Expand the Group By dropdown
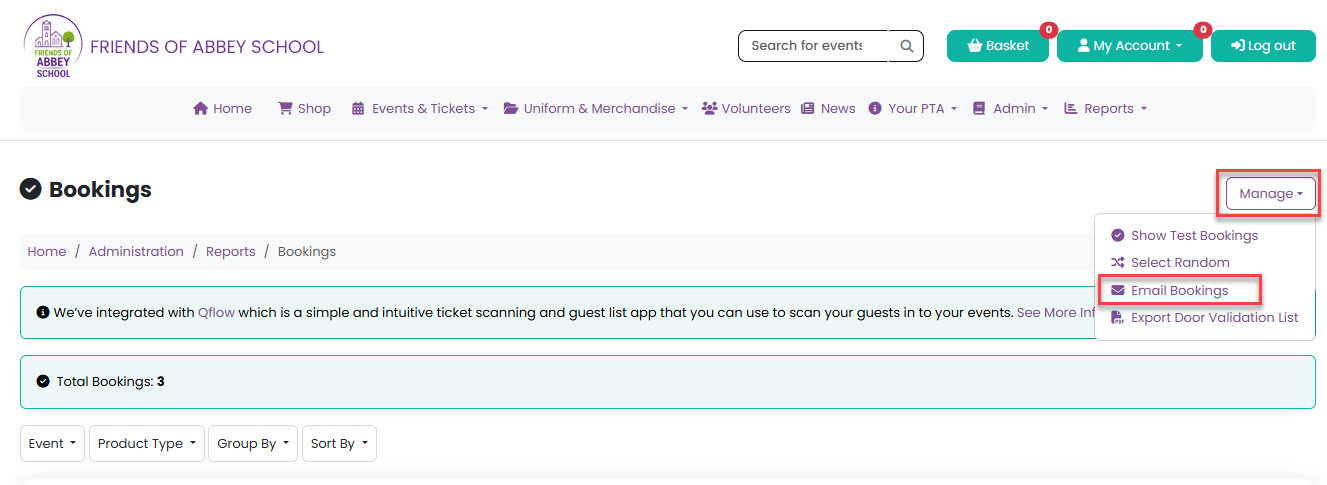Image resolution: width=1327 pixels, height=485 pixels. (253, 444)
